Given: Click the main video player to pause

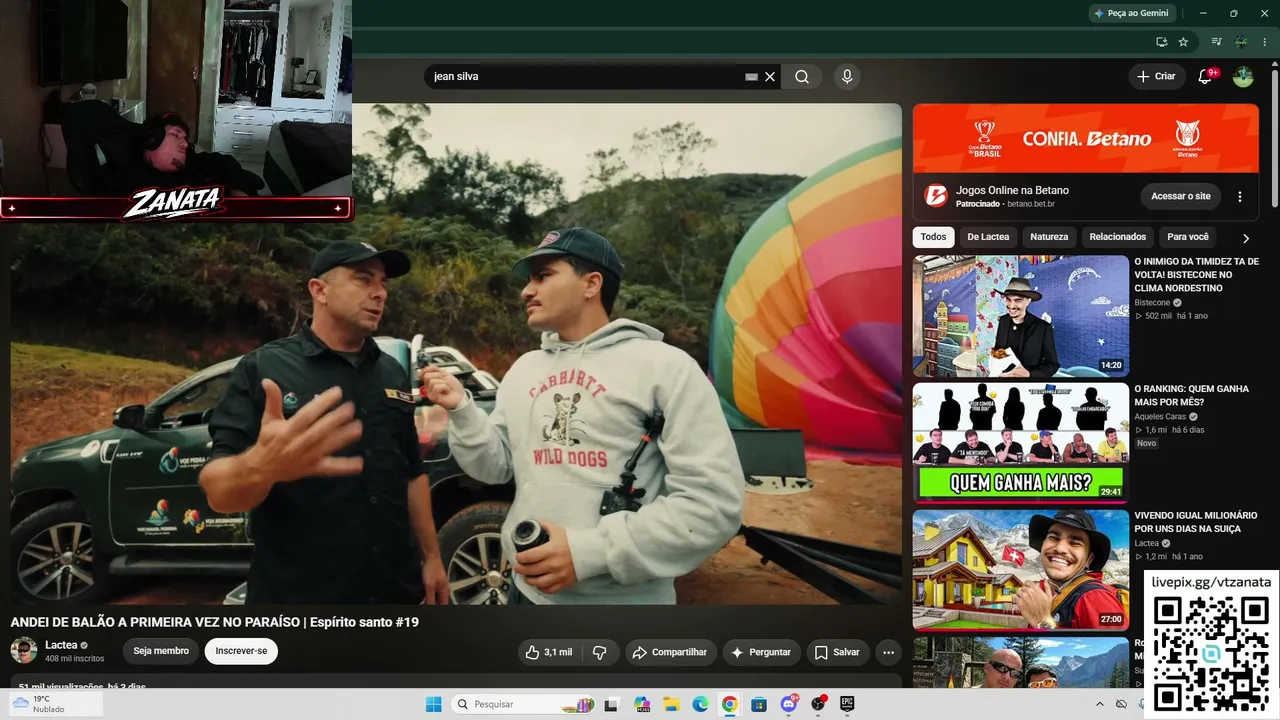Looking at the screenshot, I should coord(456,354).
